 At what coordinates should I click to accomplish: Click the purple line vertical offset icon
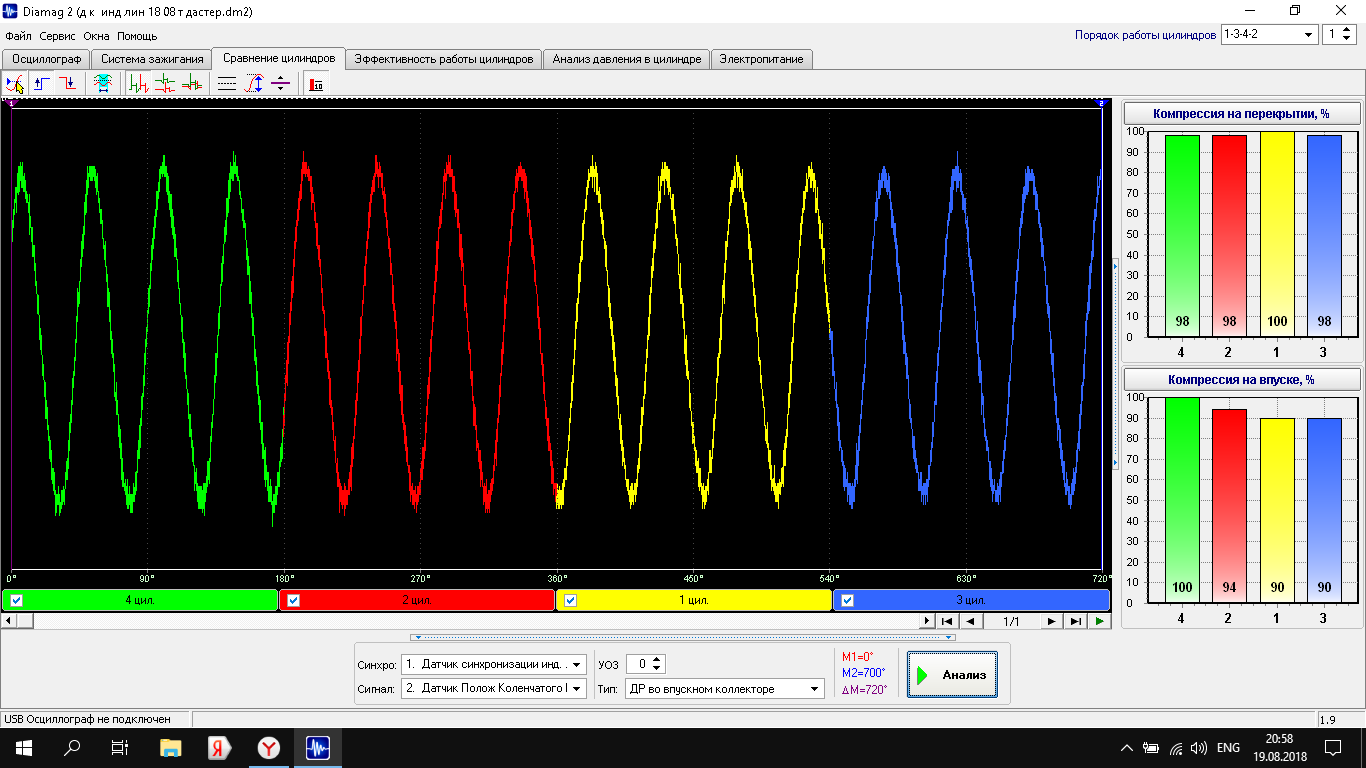(x=280, y=84)
